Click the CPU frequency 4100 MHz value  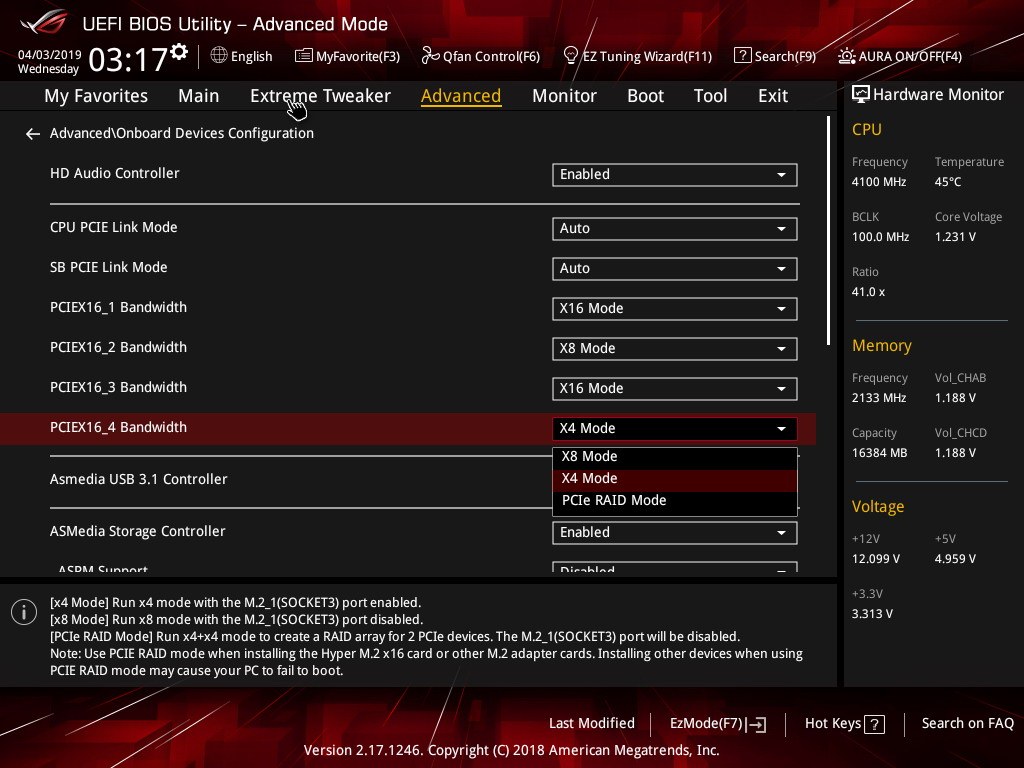pyautogui.click(x=878, y=182)
